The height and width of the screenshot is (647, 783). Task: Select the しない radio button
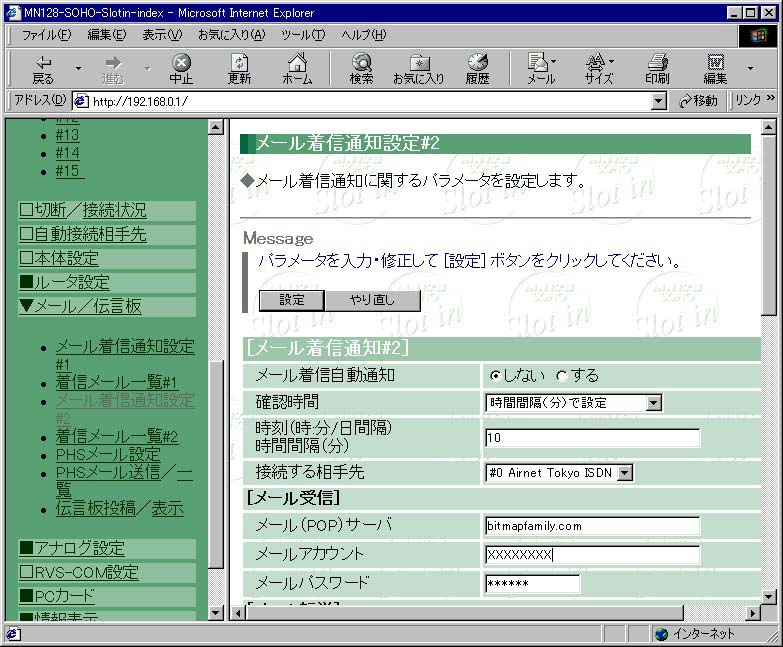tap(495, 376)
